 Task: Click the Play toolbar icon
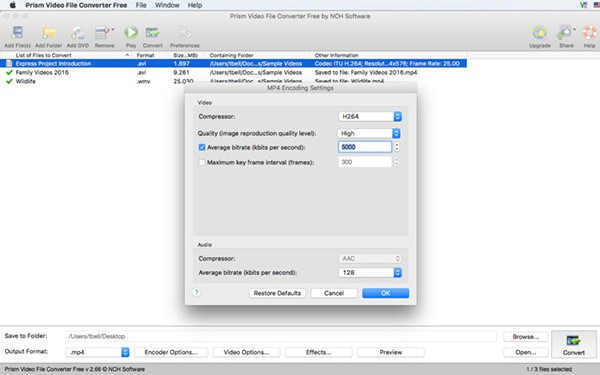tap(131, 37)
